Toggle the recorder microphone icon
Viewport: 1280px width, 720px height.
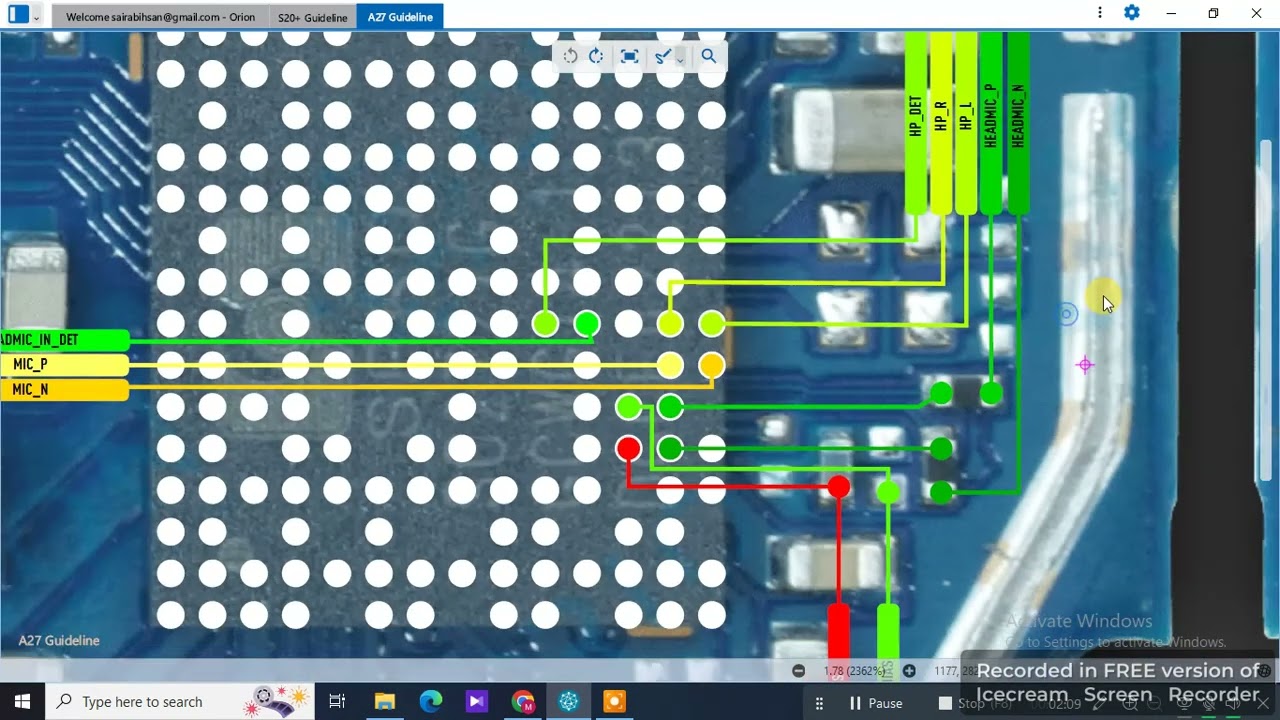point(1208,704)
